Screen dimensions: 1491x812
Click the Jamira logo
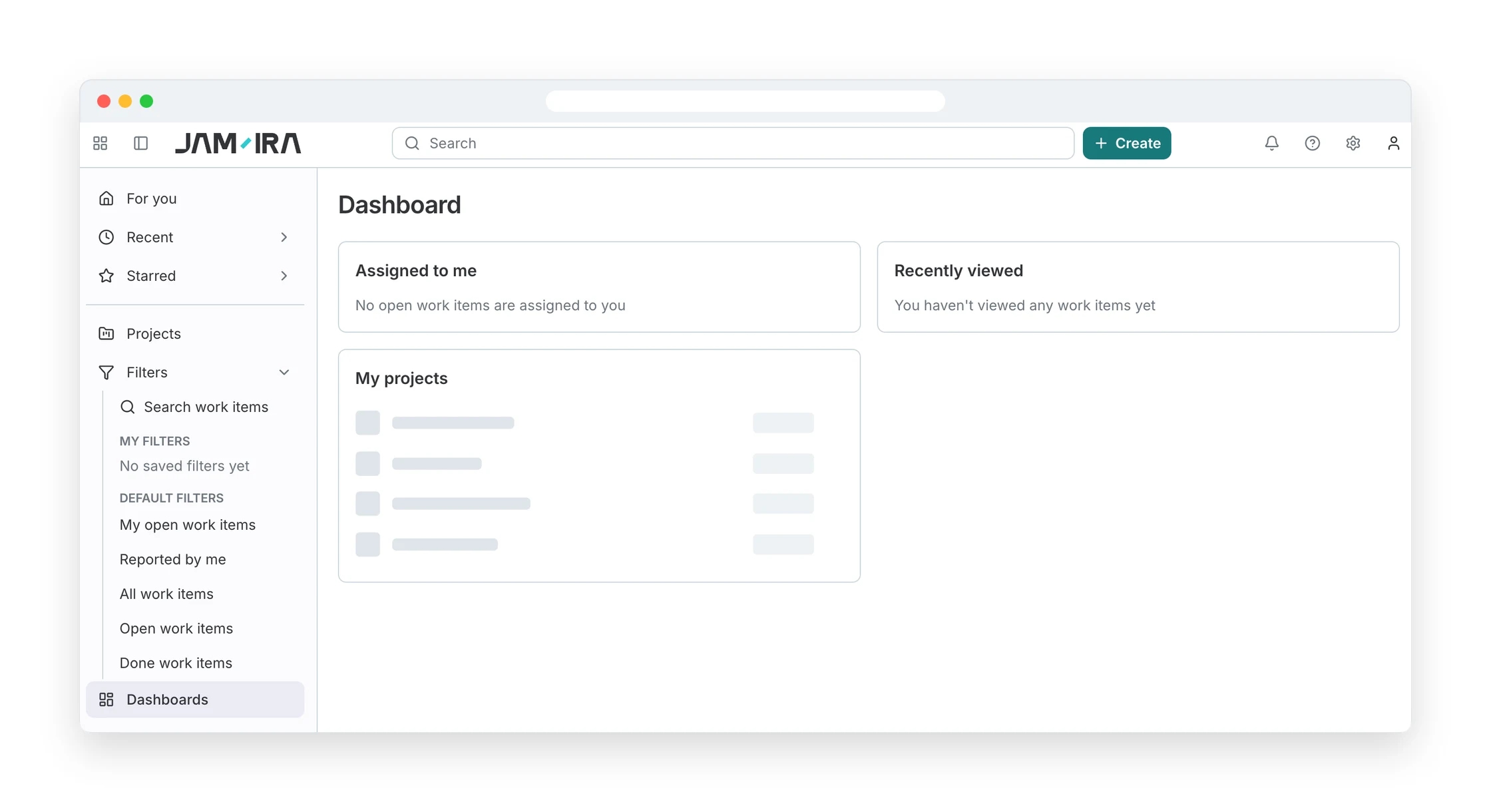coord(238,143)
